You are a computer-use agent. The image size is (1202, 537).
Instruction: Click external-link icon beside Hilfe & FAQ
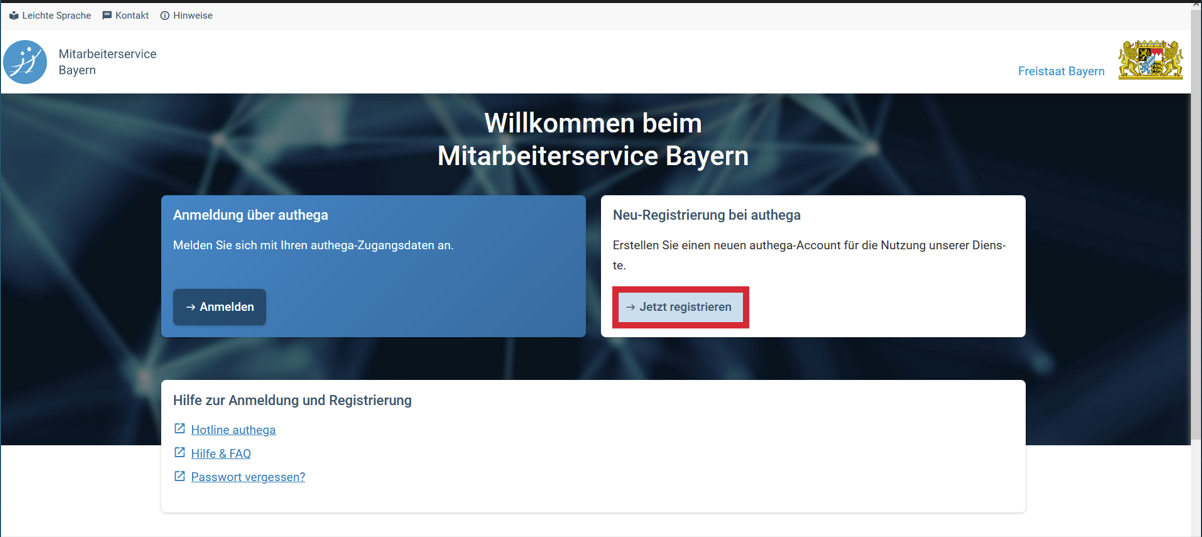point(180,453)
